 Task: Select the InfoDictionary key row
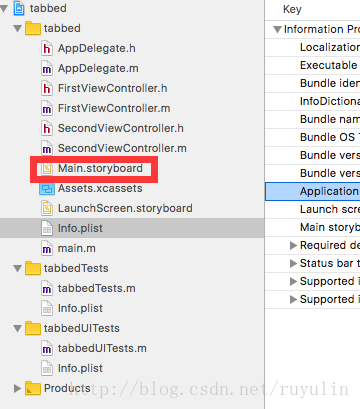(313, 101)
